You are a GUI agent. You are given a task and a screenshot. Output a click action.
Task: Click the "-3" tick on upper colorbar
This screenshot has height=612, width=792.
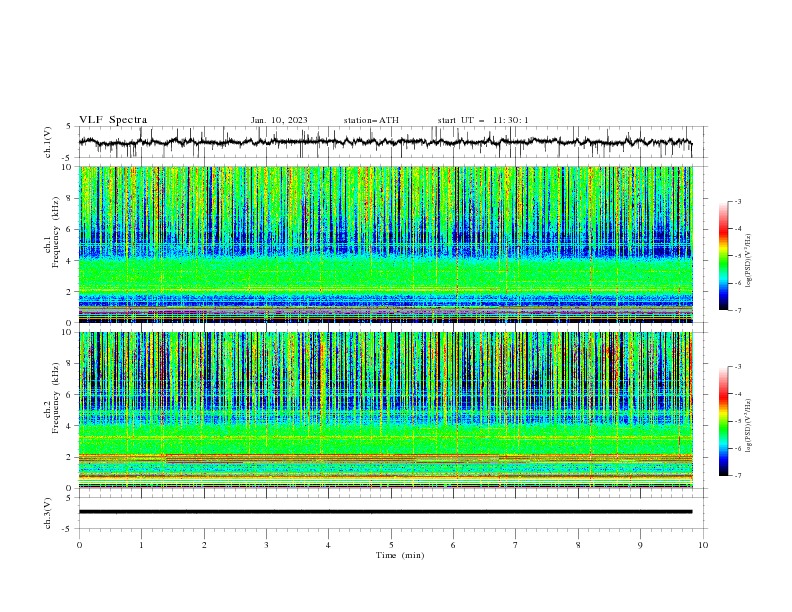[x=737, y=201]
